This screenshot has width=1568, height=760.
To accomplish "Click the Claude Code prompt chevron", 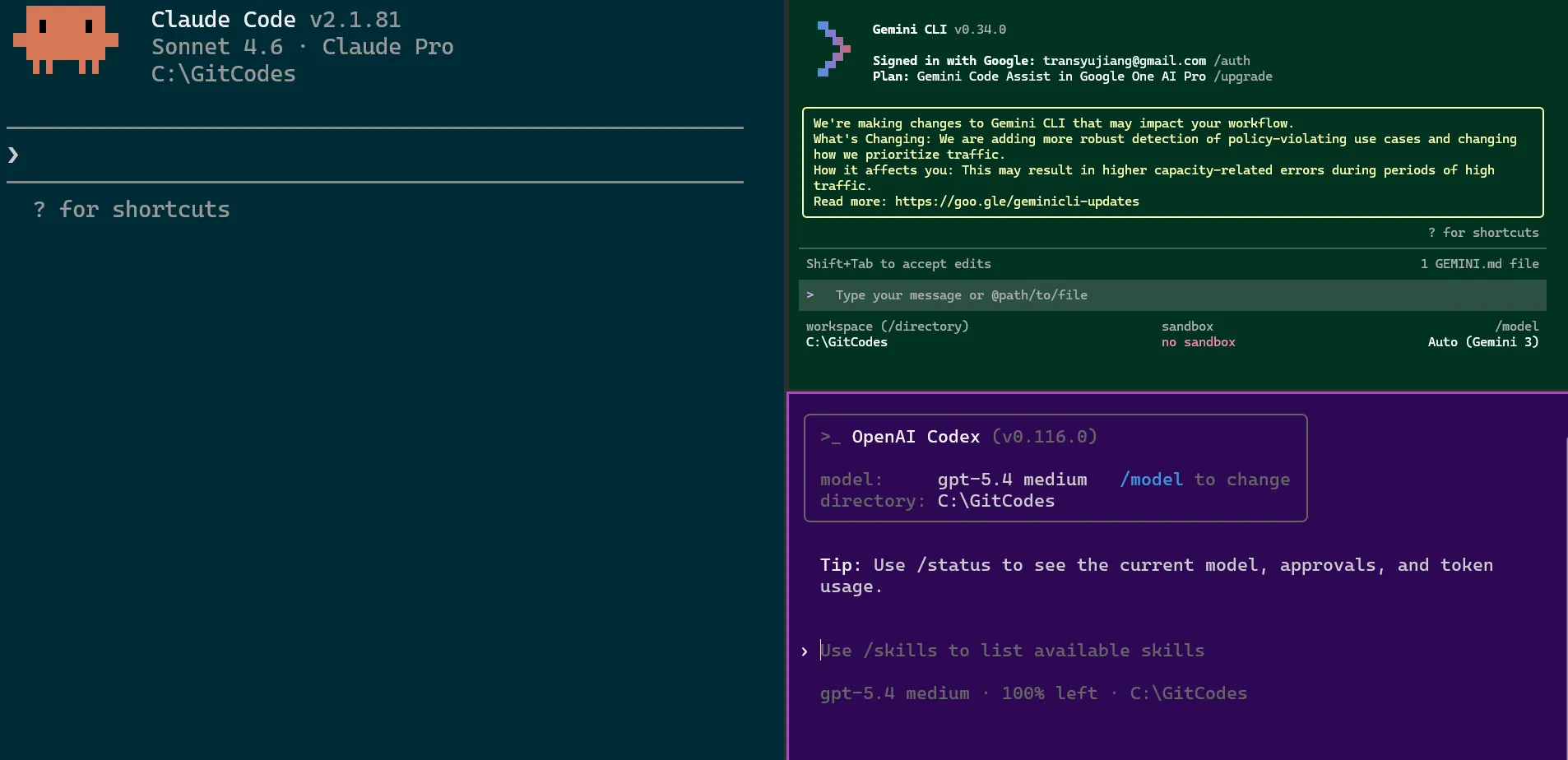I will [13, 155].
